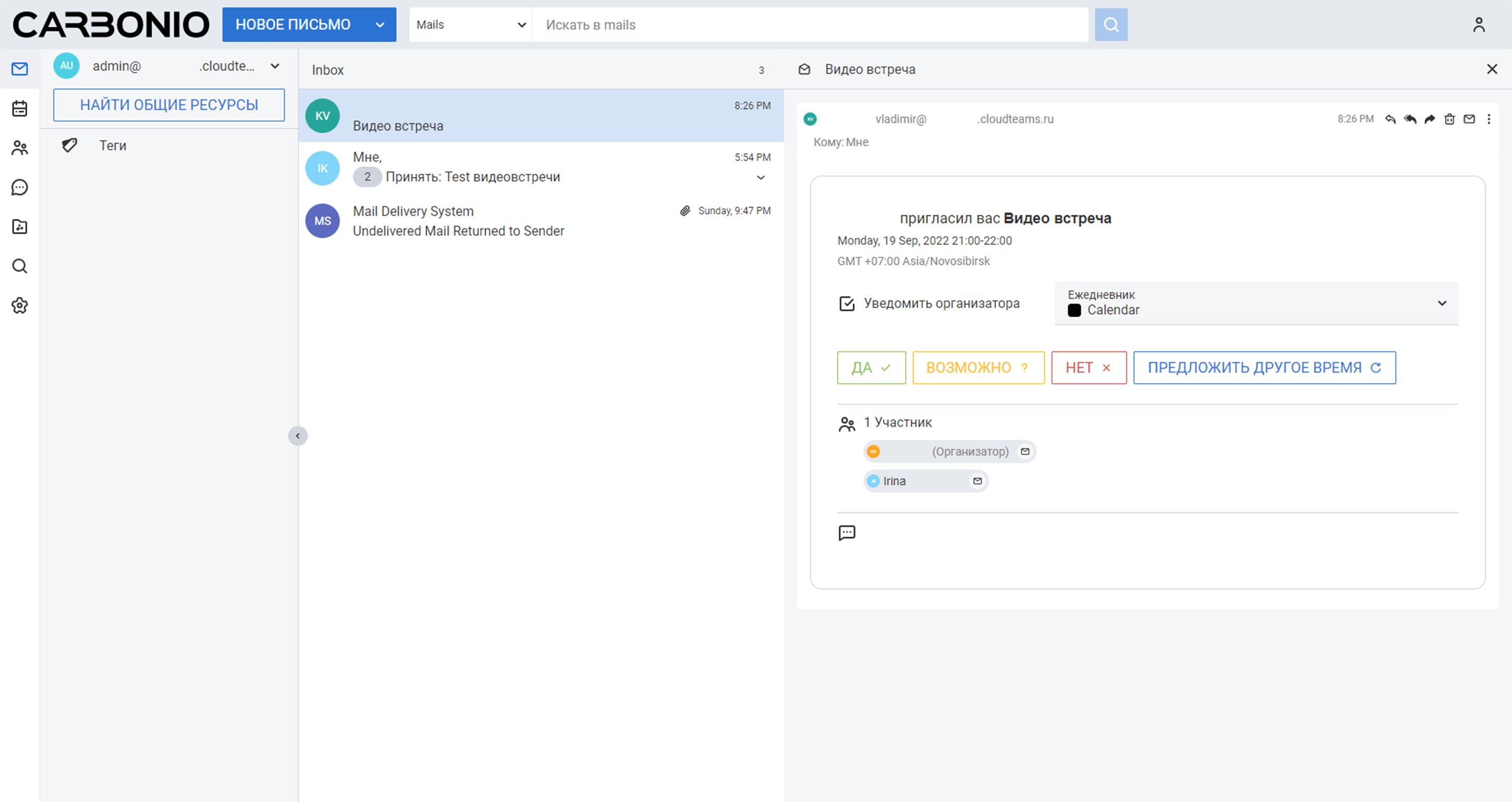Screen dimensions: 1512x802
Task: Click the Искать в mails search field
Action: pos(810,25)
